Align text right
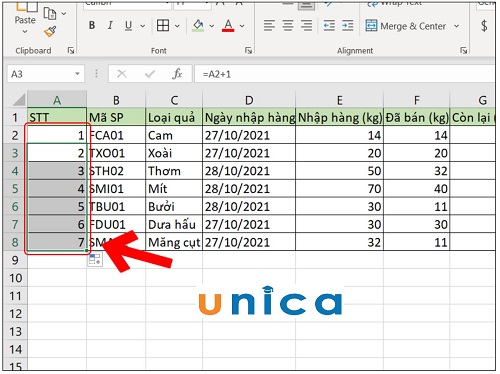500x374 pixels. [x=307, y=25]
